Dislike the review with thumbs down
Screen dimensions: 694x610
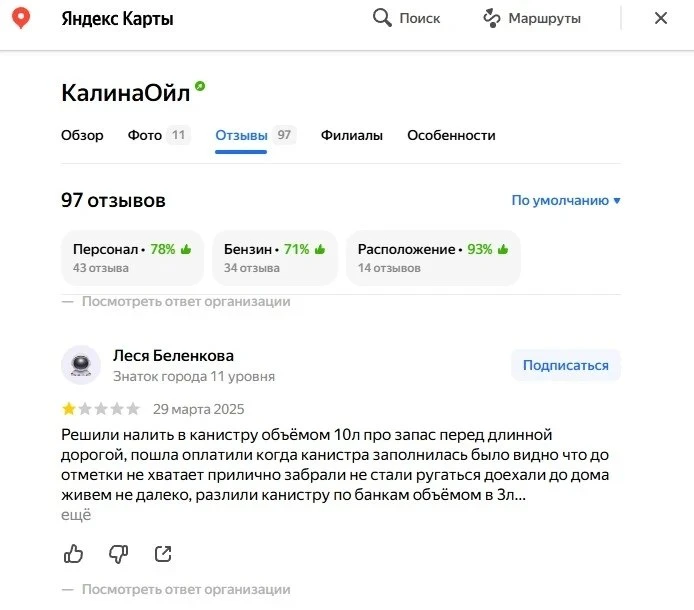[x=118, y=553]
